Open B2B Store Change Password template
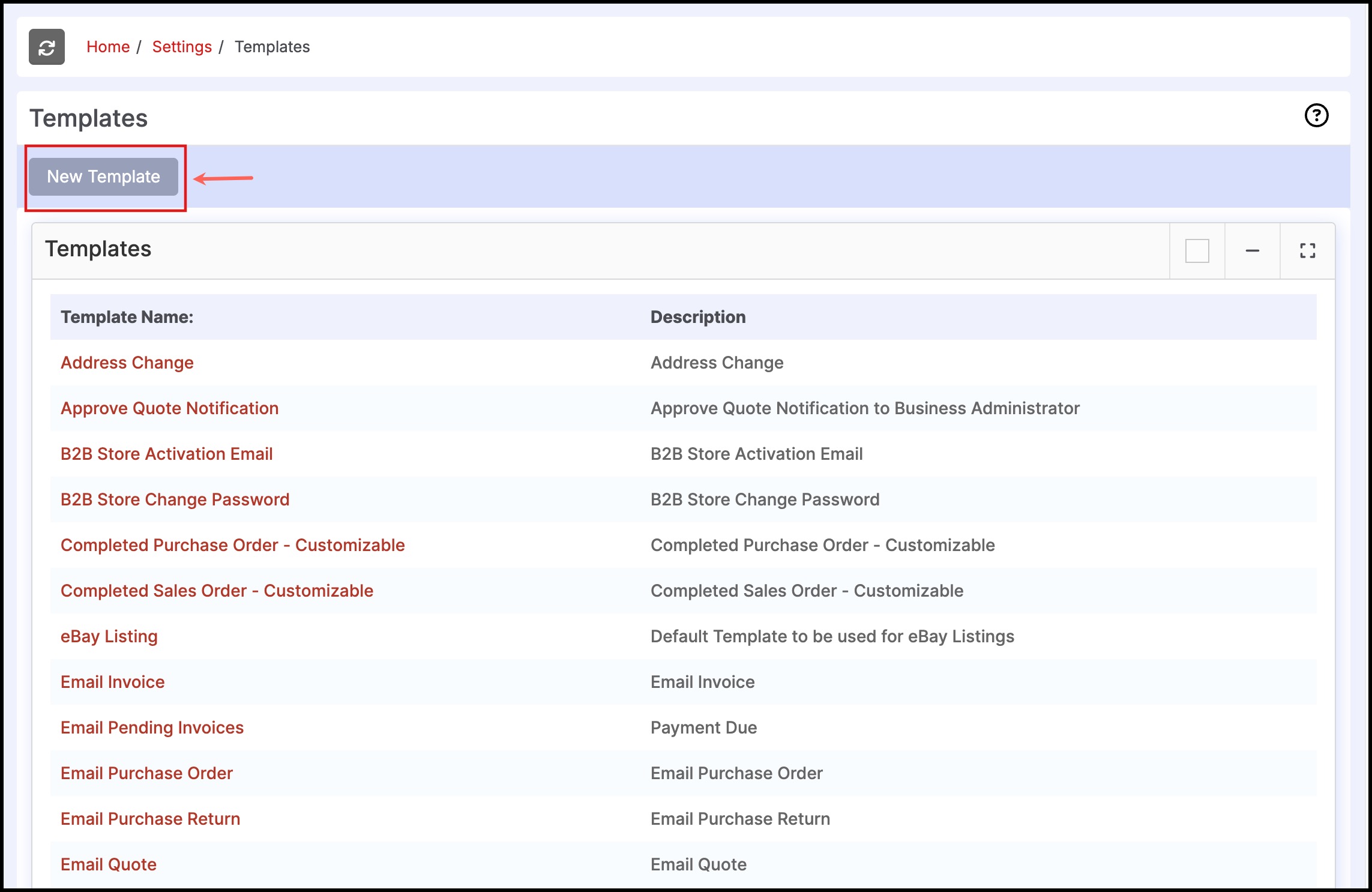Viewport: 1372px width, 892px height. [x=175, y=499]
